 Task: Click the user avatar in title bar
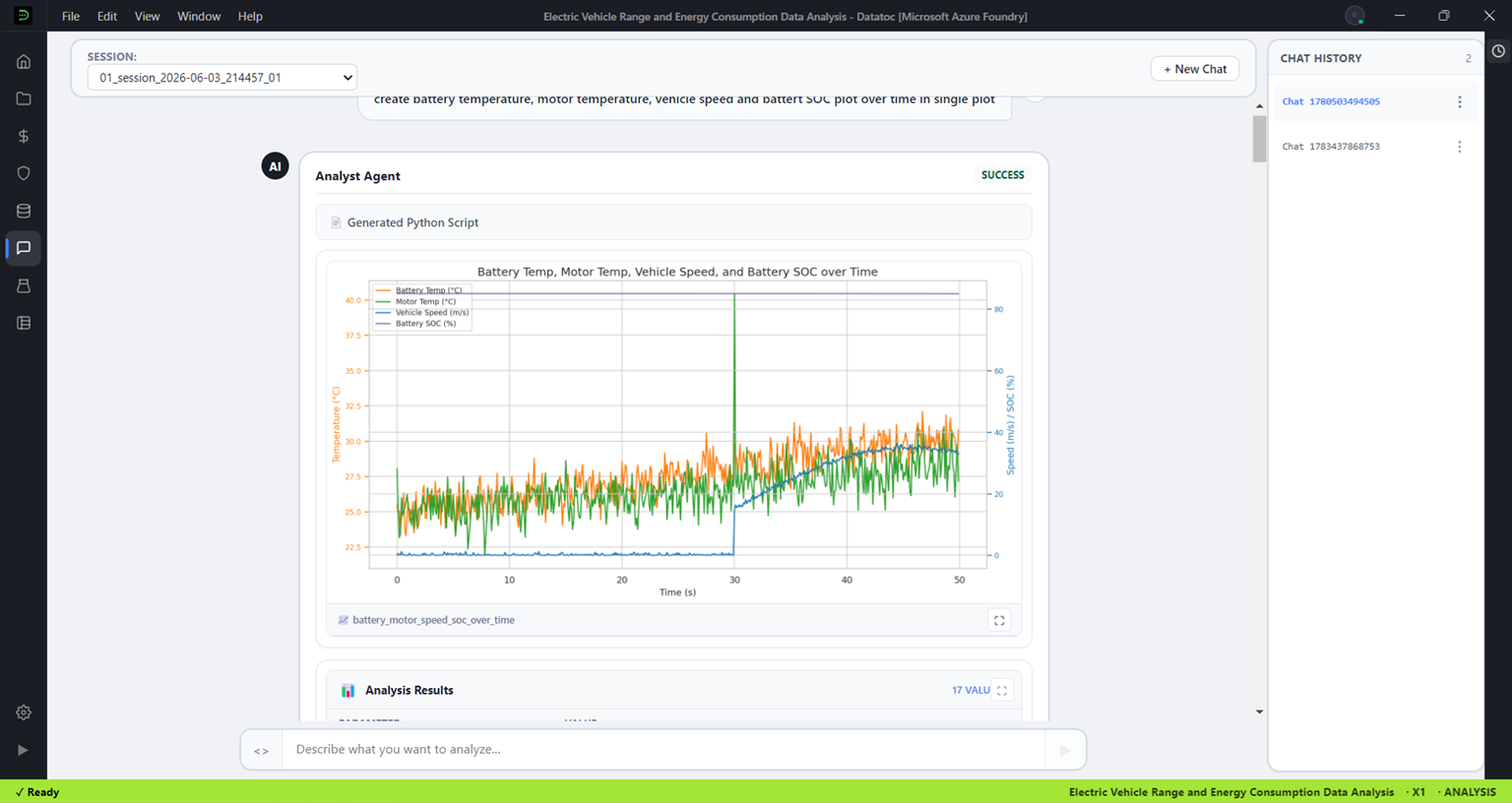(1354, 16)
